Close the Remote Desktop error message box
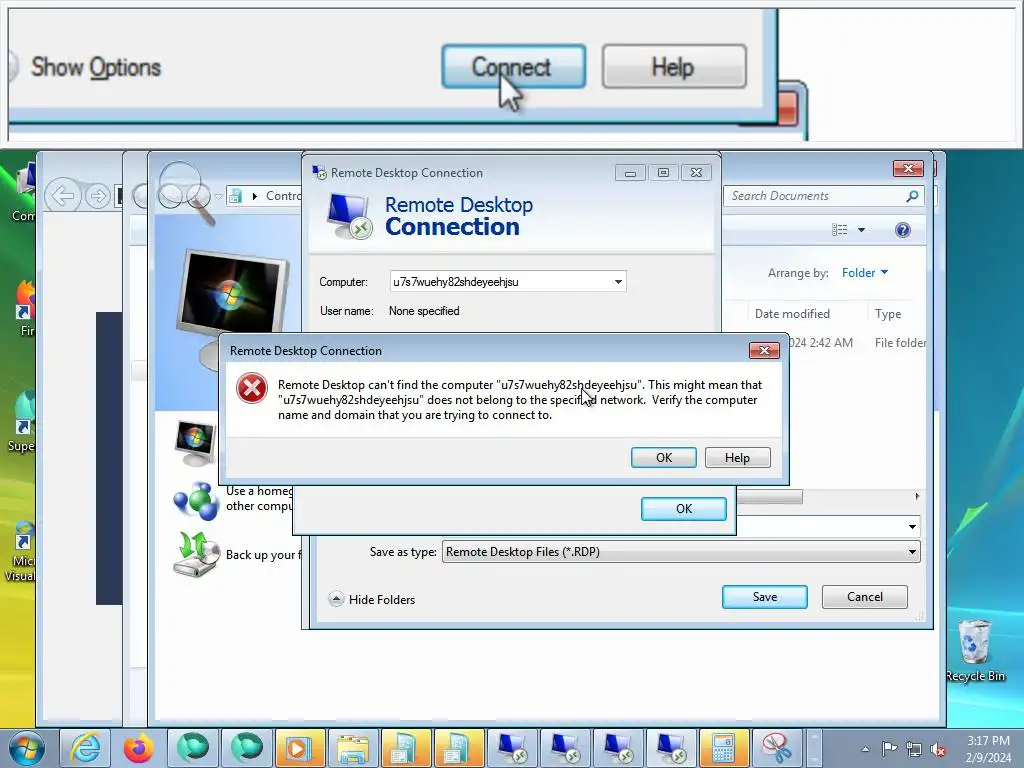The image size is (1024, 768). [x=764, y=351]
